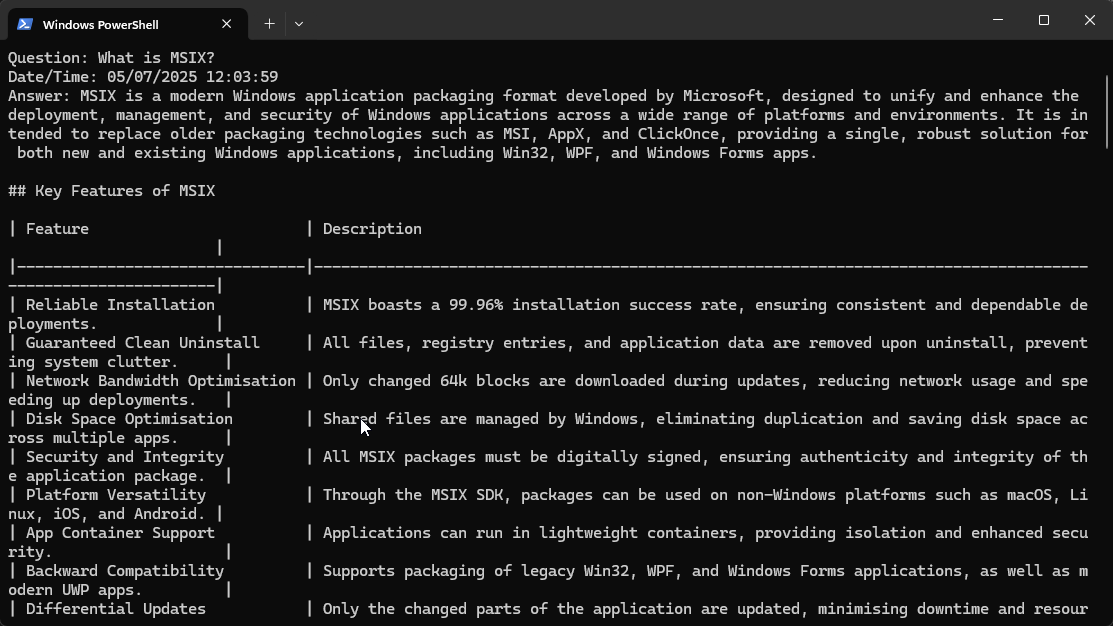
Task: Click the line 'Question: What is MSIX?'
Action: 111,58
